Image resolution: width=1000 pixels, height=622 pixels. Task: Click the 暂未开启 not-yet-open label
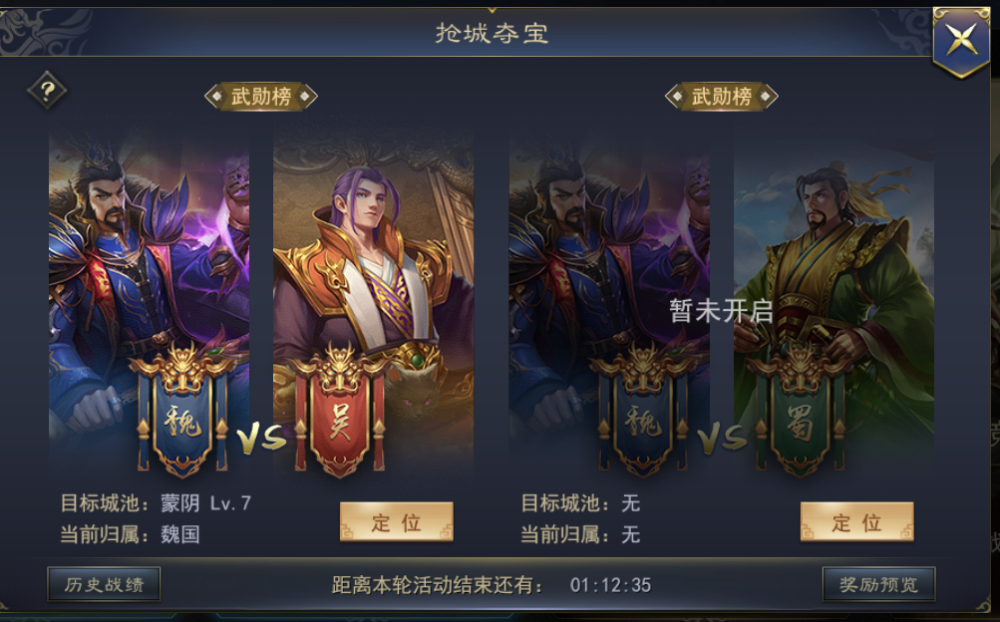click(721, 311)
